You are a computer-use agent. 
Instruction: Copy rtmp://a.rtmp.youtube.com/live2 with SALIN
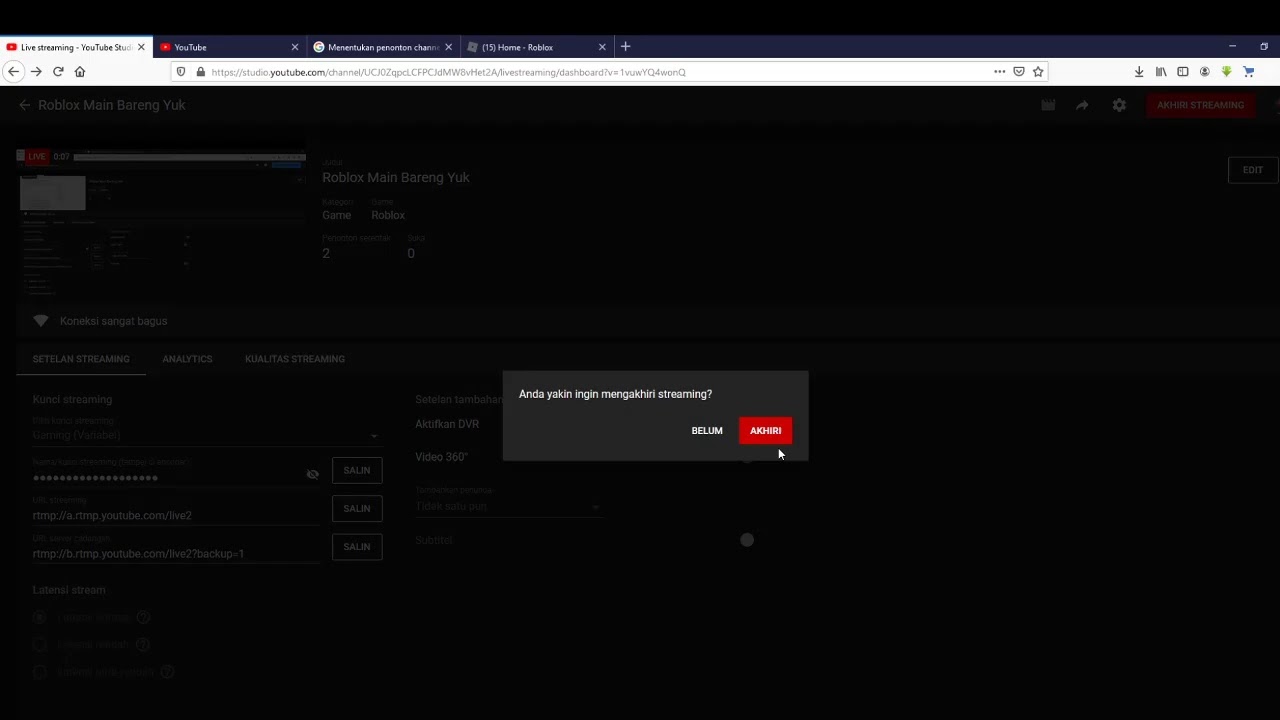click(x=357, y=508)
